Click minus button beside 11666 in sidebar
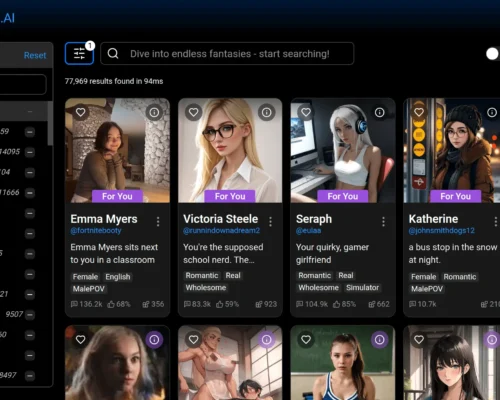This screenshot has height=400, width=500. coord(30,193)
